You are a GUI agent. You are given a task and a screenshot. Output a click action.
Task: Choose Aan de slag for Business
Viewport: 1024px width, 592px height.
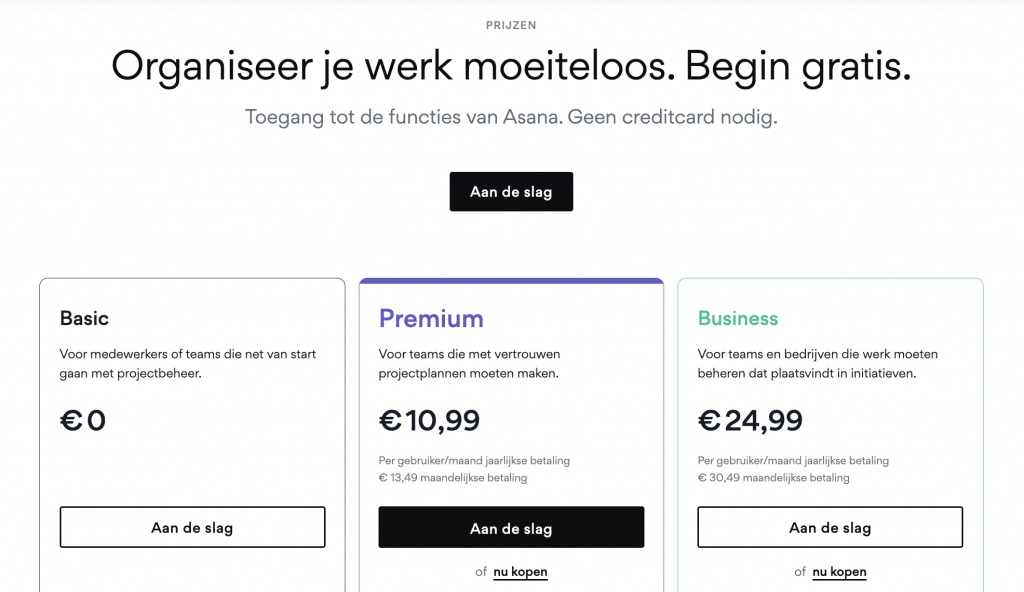pyautogui.click(x=830, y=527)
